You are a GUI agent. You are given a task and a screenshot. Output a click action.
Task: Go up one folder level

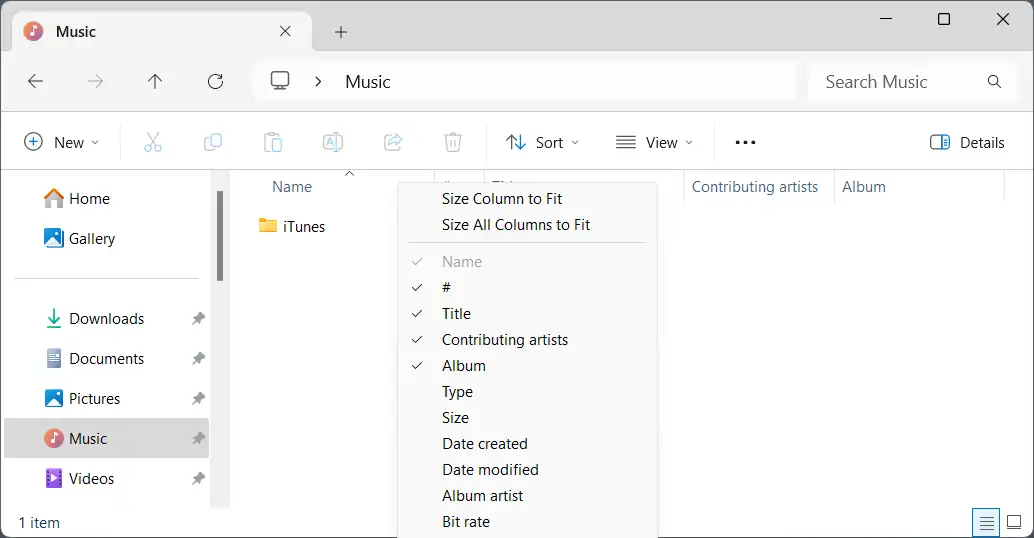tap(155, 82)
